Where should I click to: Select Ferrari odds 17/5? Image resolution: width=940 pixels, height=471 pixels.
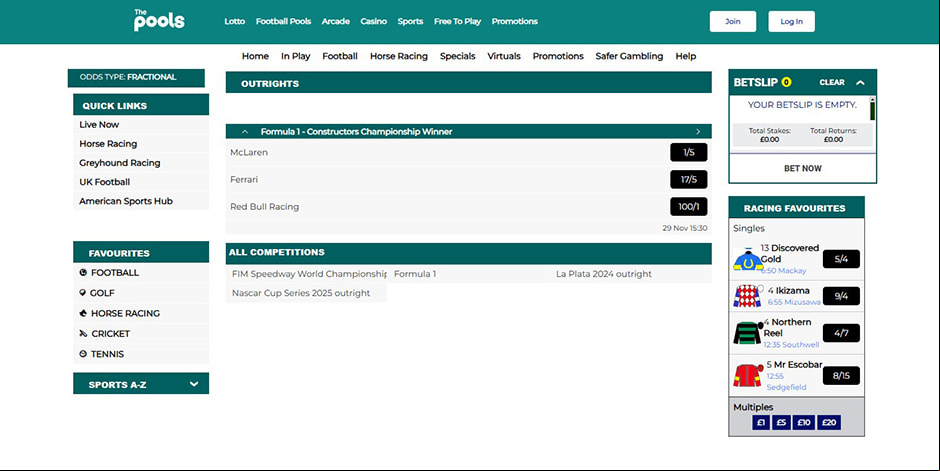pos(688,179)
